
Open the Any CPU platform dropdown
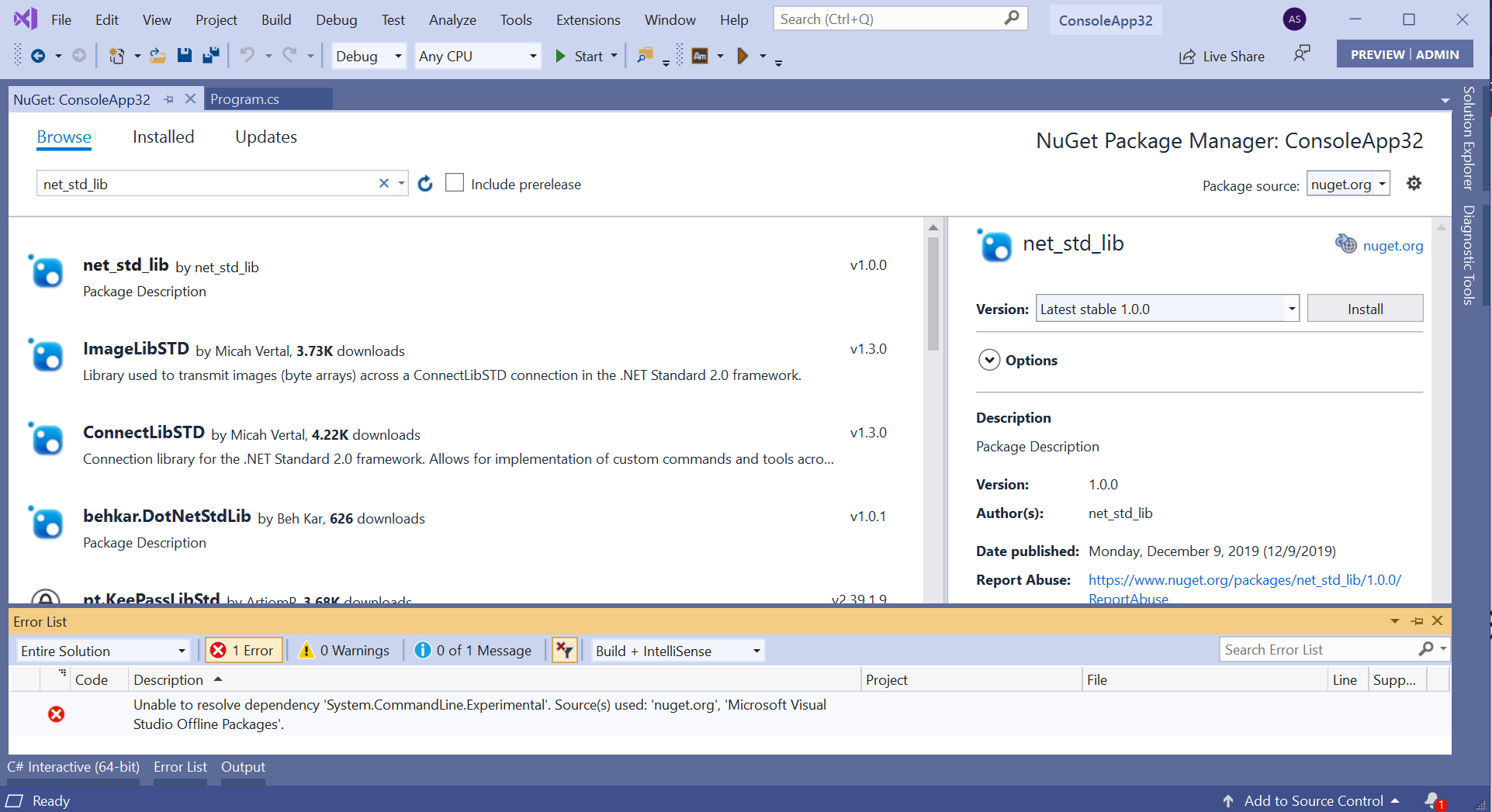[477, 56]
